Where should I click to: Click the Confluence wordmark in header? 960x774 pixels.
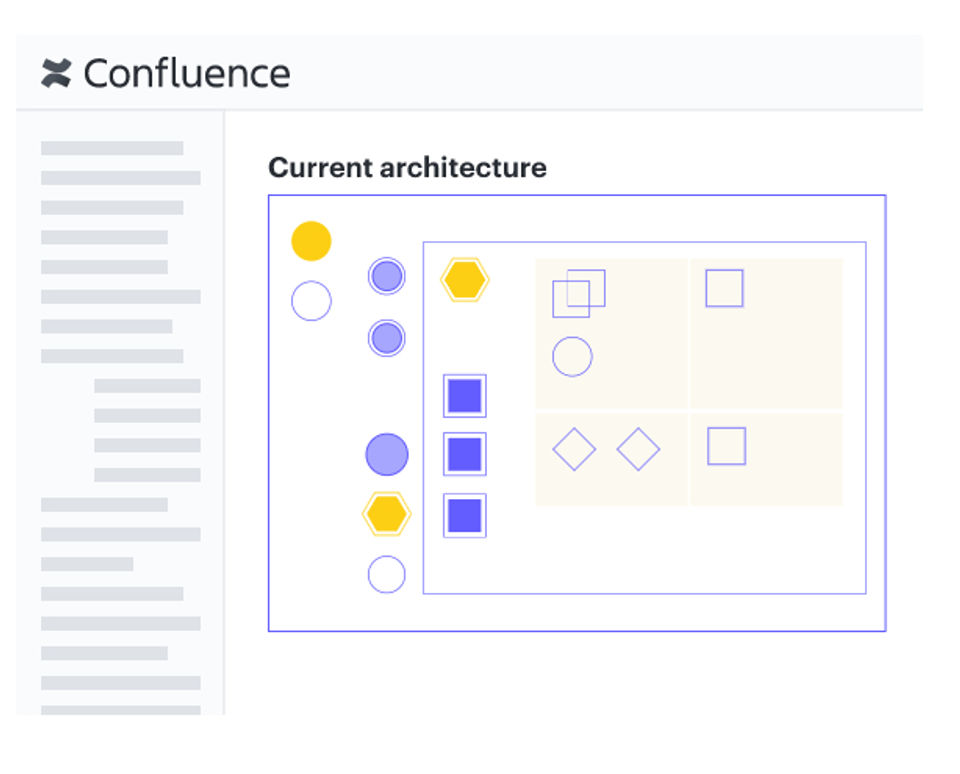[x=187, y=73]
